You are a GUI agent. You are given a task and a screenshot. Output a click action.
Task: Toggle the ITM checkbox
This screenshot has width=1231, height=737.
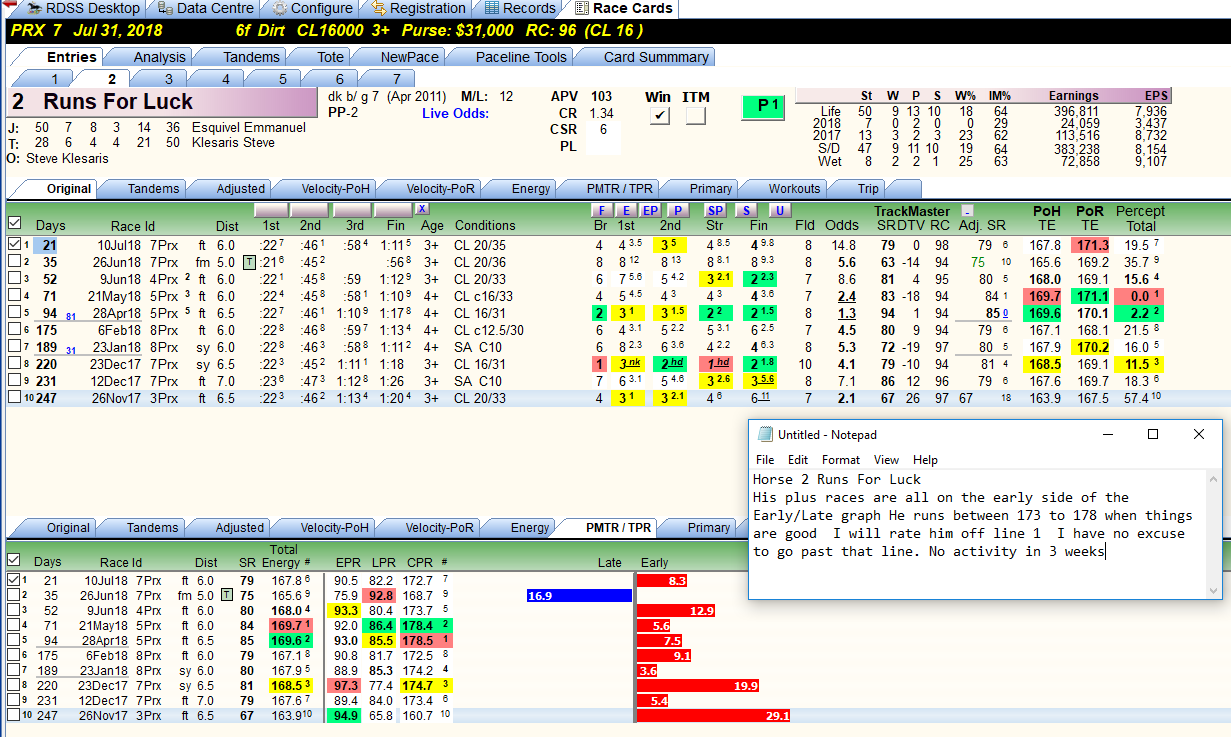(695, 116)
